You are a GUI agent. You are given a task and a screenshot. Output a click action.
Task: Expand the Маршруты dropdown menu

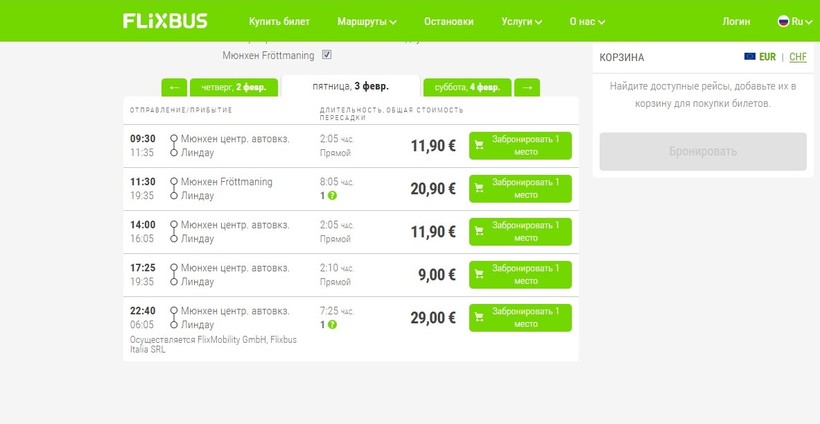coord(367,21)
